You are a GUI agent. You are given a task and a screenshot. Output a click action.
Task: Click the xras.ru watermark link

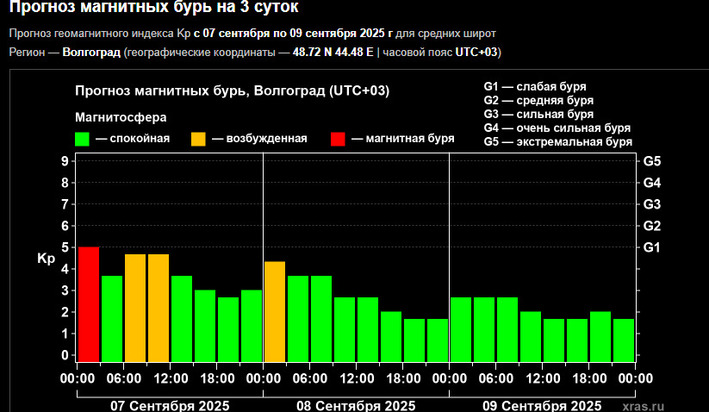point(669,405)
